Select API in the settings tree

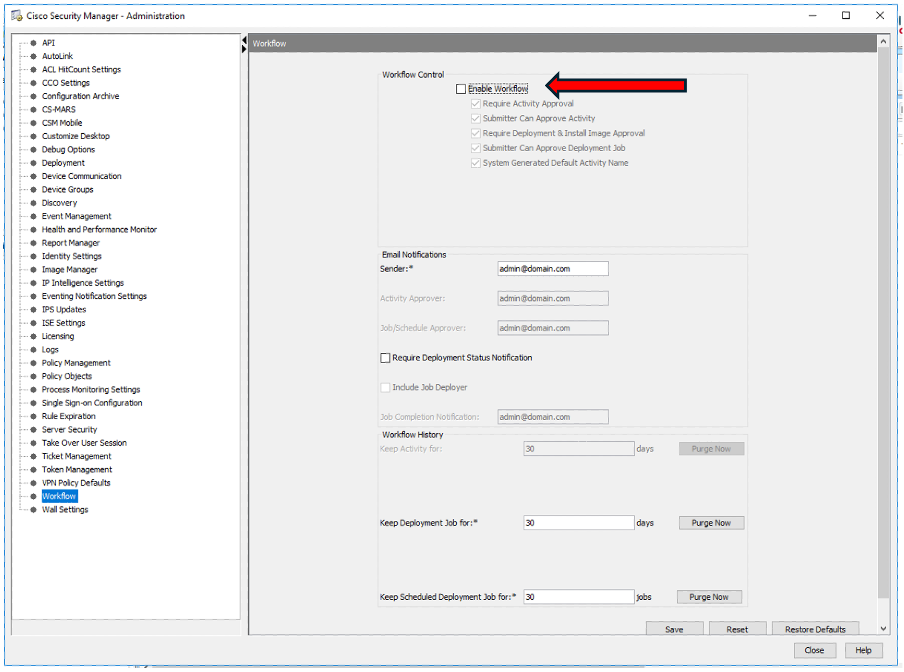tap(48, 43)
